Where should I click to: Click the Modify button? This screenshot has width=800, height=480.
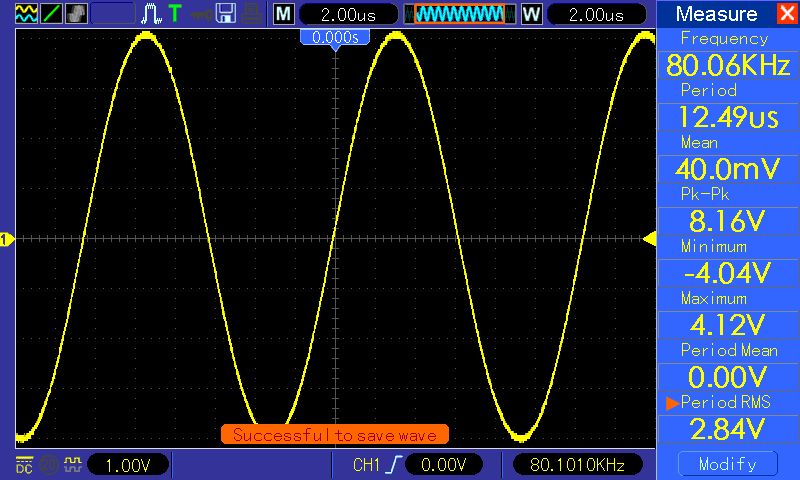[x=728, y=464]
